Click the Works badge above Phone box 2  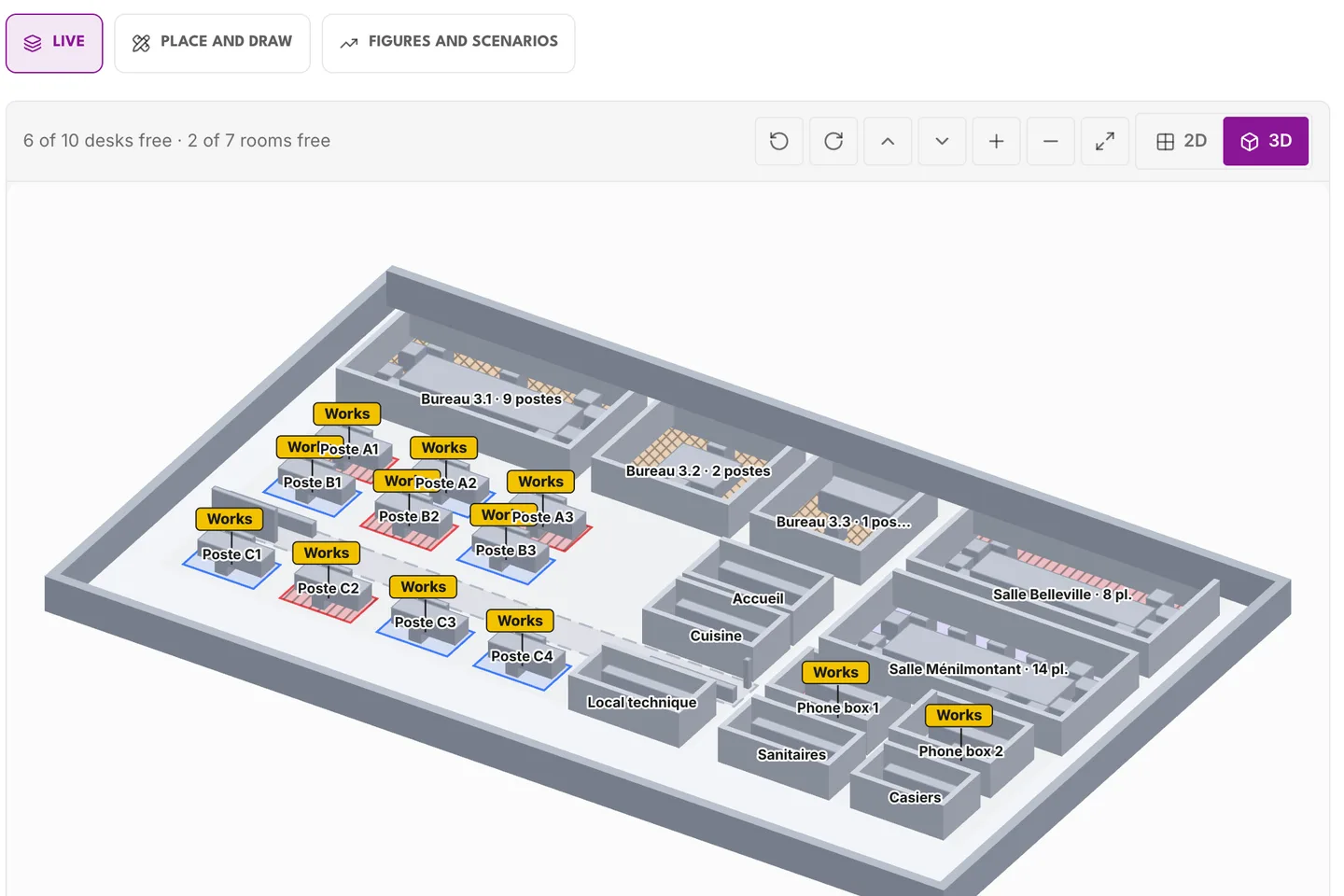[959, 715]
